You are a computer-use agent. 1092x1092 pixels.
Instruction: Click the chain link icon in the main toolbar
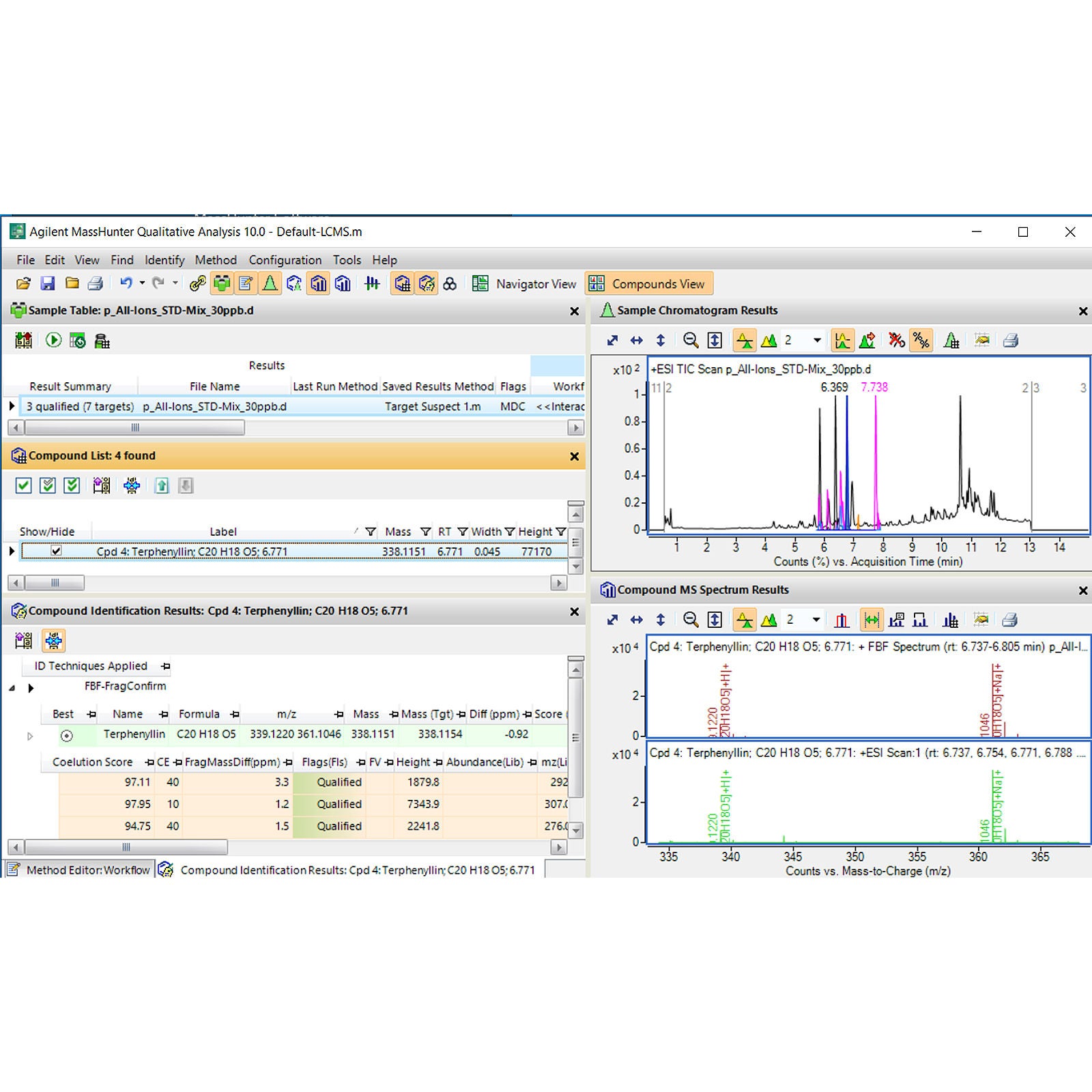coord(198,283)
